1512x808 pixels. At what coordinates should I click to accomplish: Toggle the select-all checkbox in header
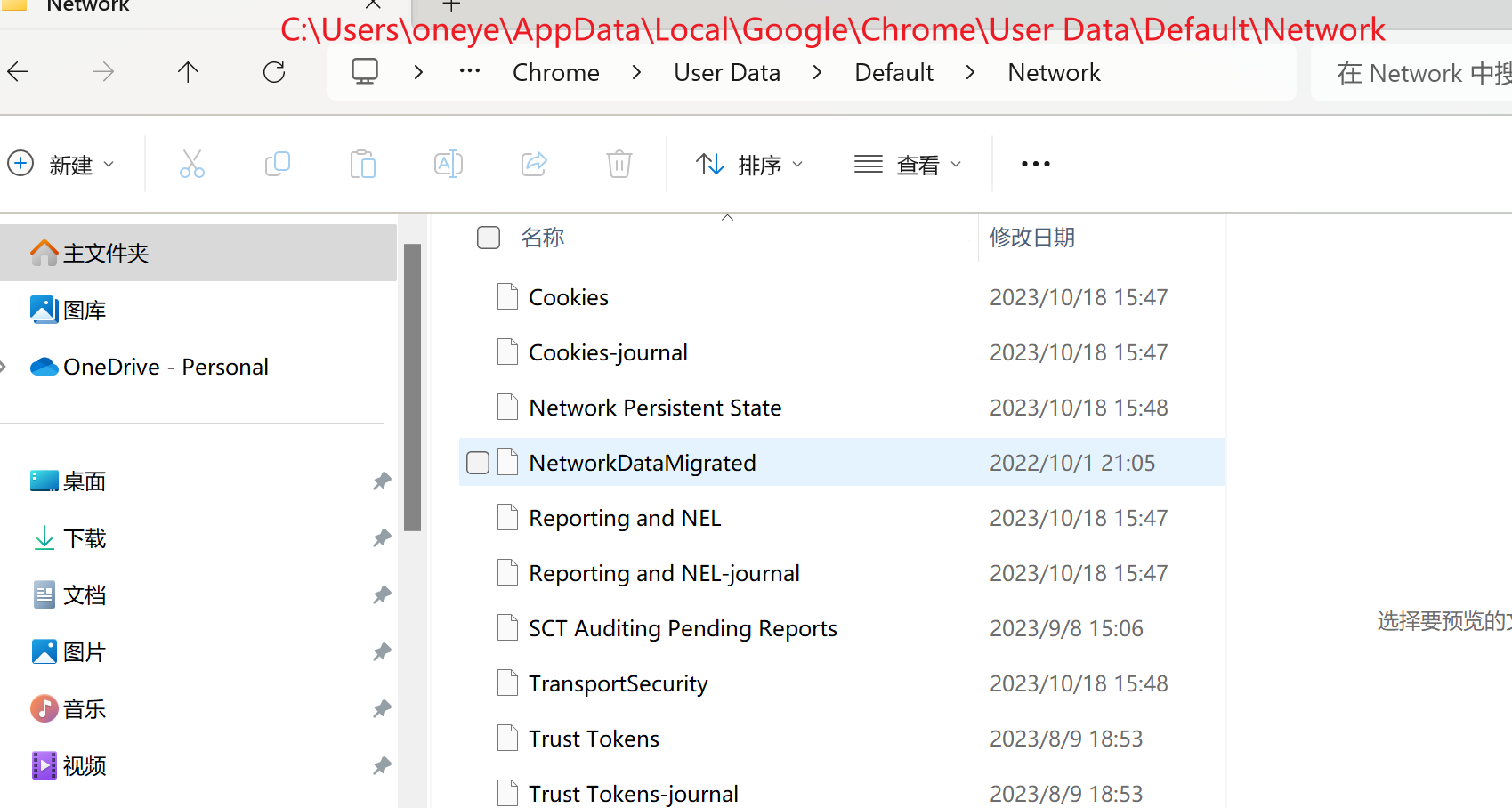click(489, 238)
